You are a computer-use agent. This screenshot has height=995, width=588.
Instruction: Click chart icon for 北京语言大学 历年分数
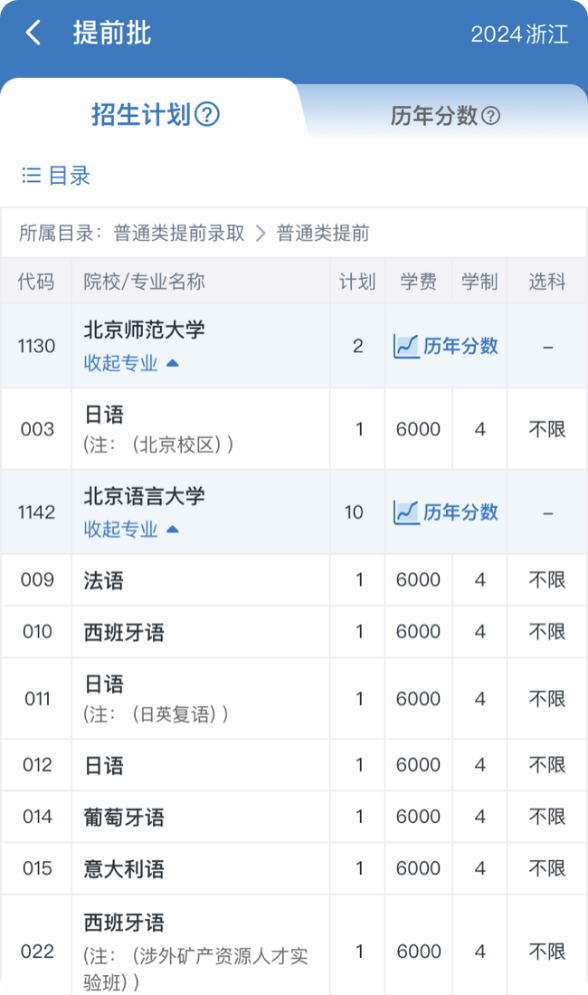pos(406,512)
